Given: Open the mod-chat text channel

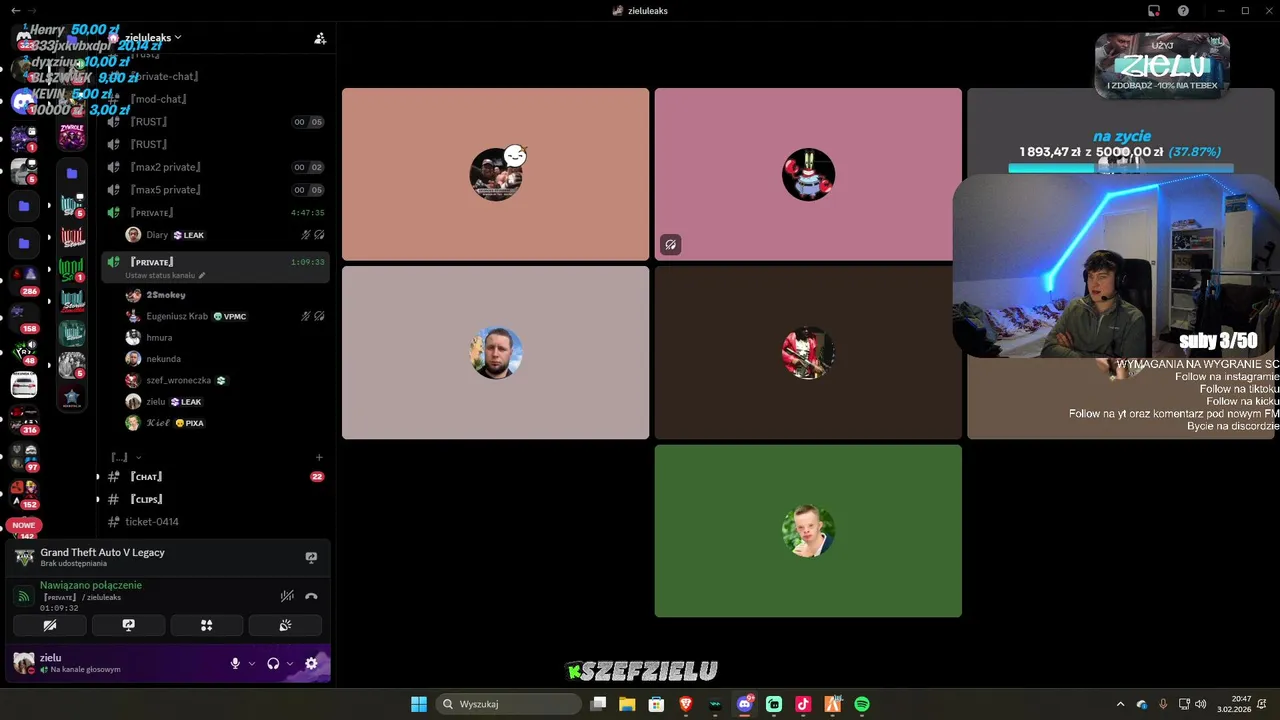Looking at the screenshot, I should 160,99.
